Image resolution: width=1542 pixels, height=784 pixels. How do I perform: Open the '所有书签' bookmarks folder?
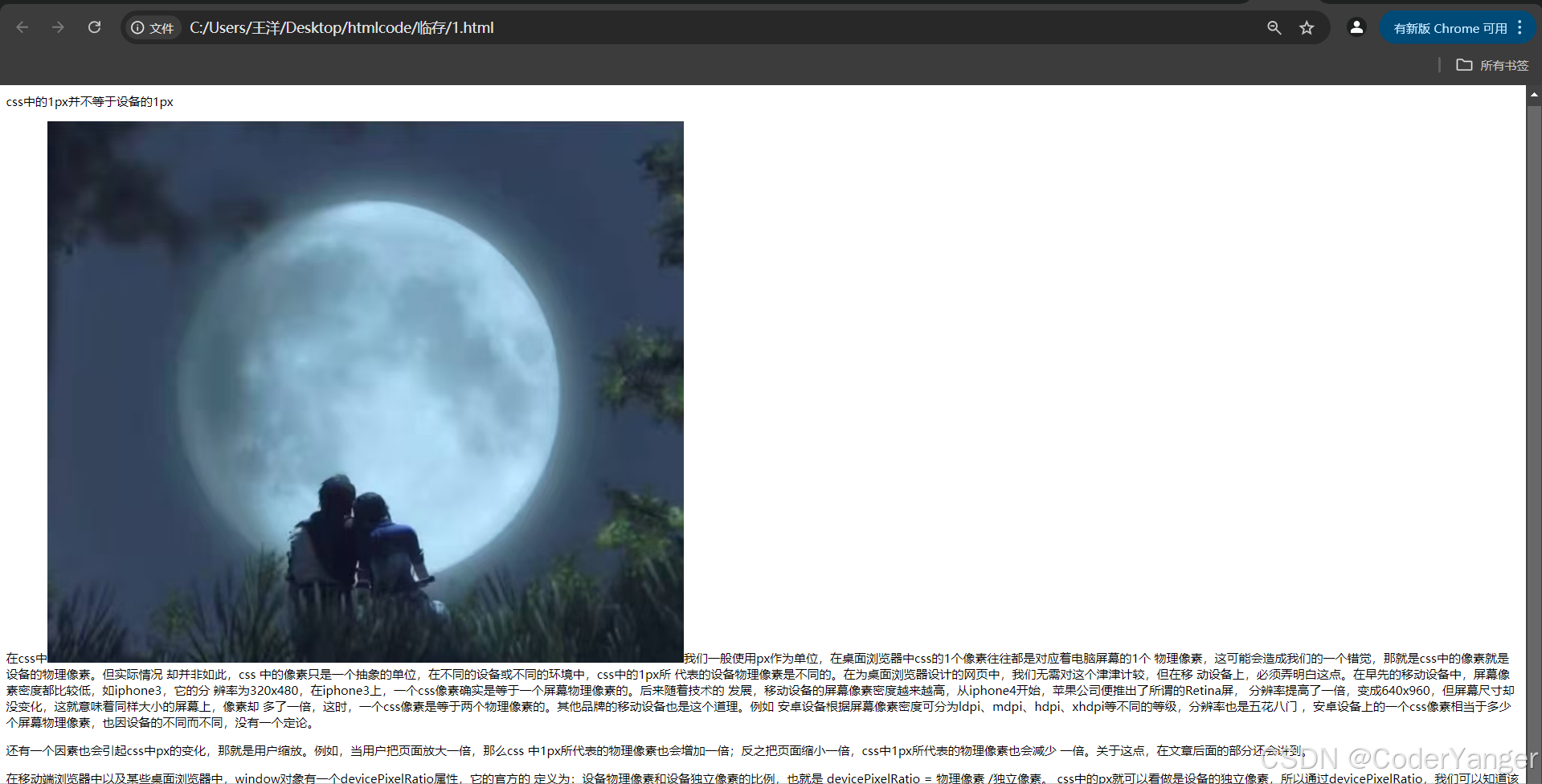pos(1492,65)
